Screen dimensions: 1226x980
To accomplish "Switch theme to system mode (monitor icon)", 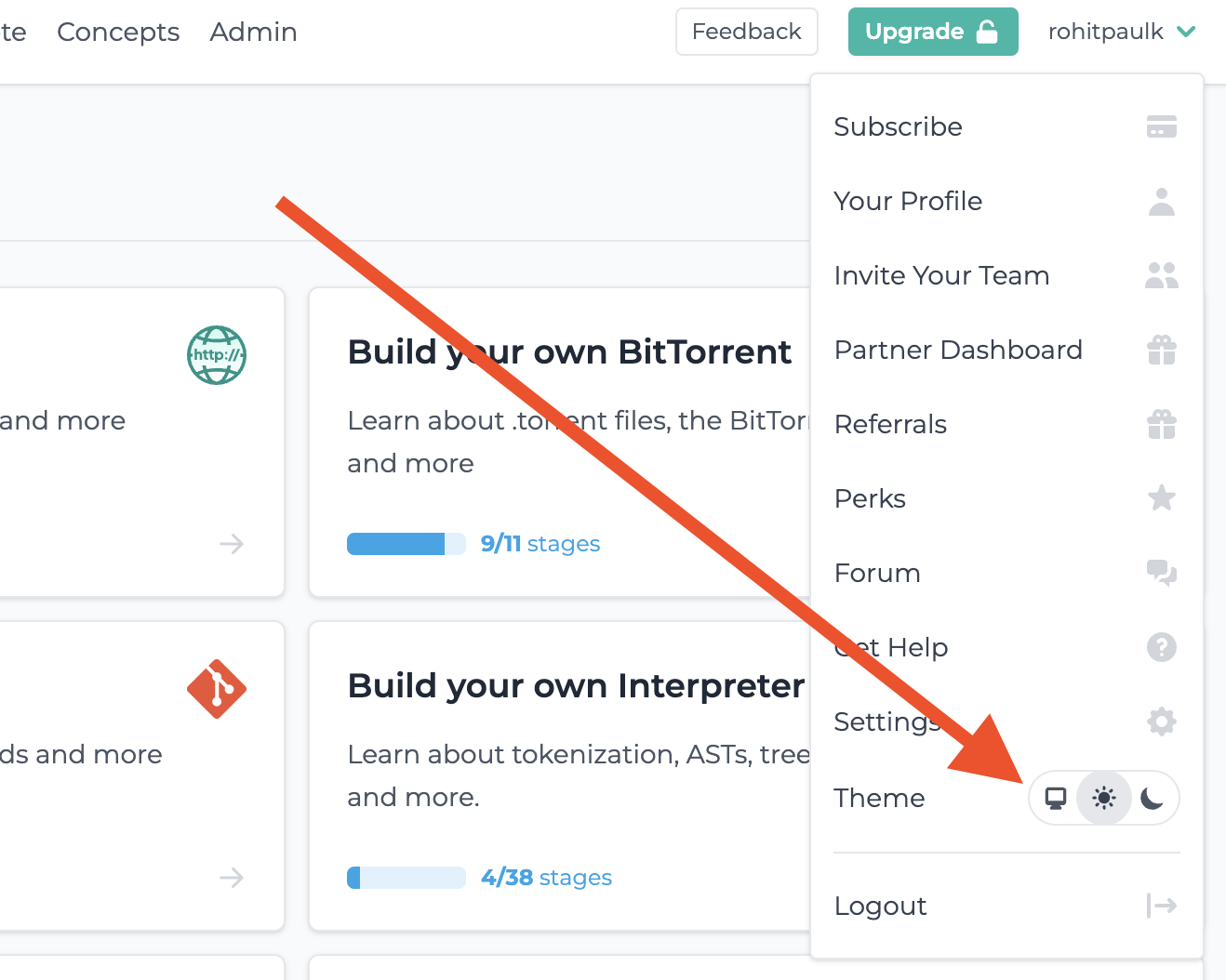I will click(x=1056, y=798).
